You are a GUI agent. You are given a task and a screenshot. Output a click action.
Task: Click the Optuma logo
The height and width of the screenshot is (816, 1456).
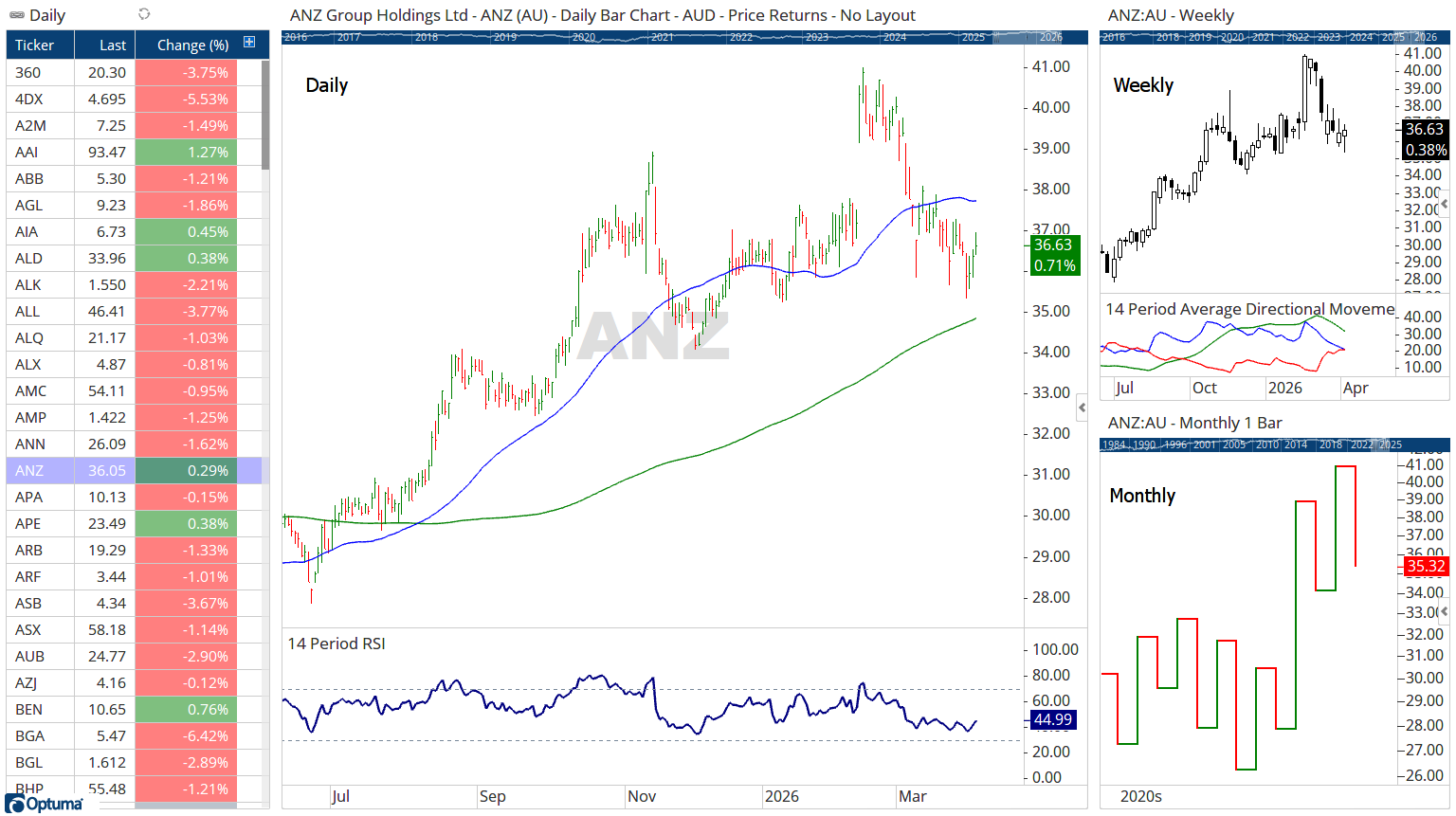pyautogui.click(x=44, y=804)
